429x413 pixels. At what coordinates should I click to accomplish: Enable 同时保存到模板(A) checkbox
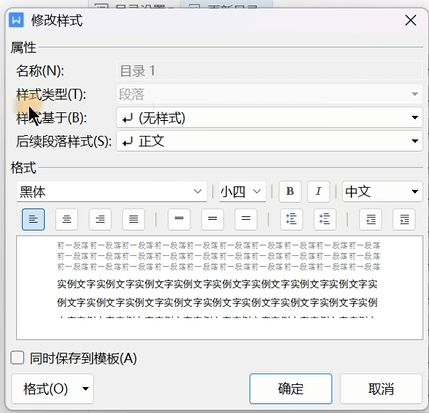17,358
